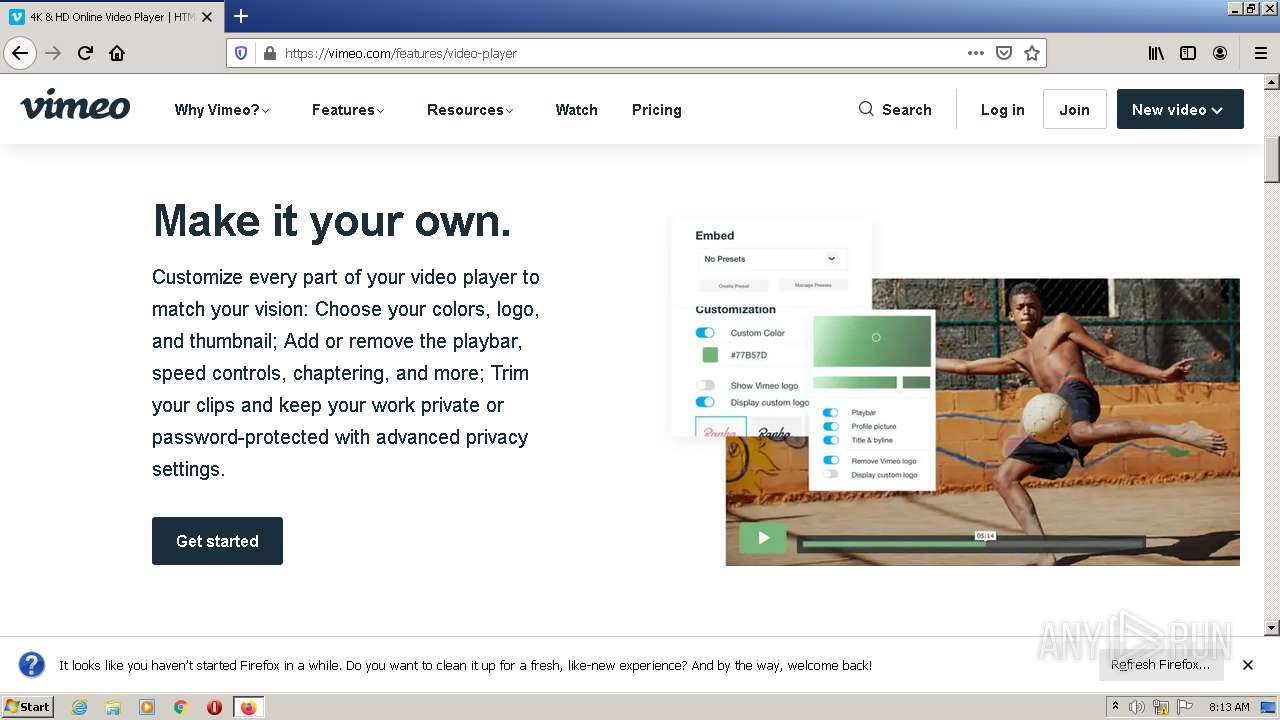1280x720 pixels.
Task: Toggle lower Display custom logo switch
Action: [x=830, y=475]
